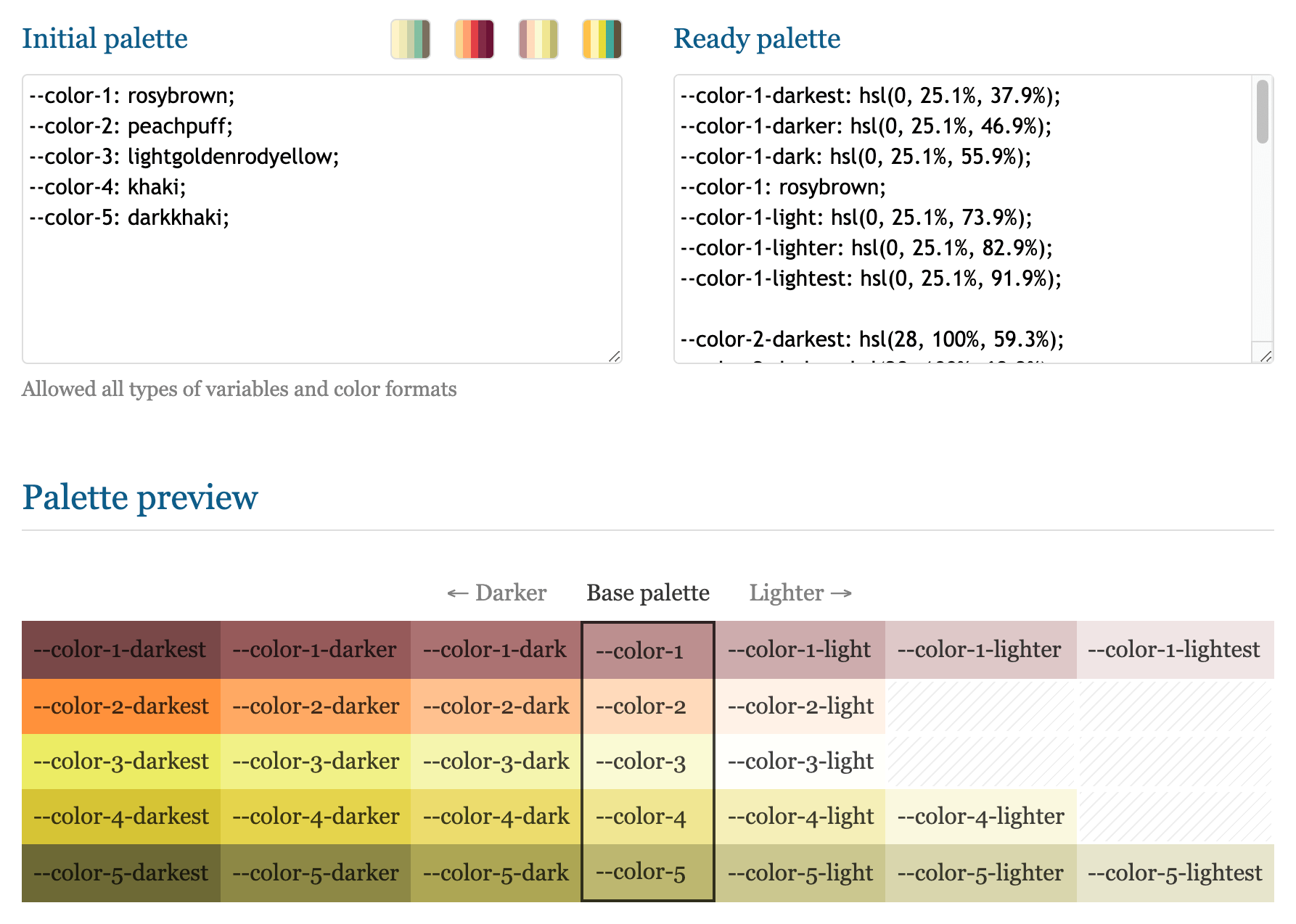Click the --color-2-darker swatch
Viewport: 1296px width, 924px height.
pyautogui.click(x=316, y=706)
